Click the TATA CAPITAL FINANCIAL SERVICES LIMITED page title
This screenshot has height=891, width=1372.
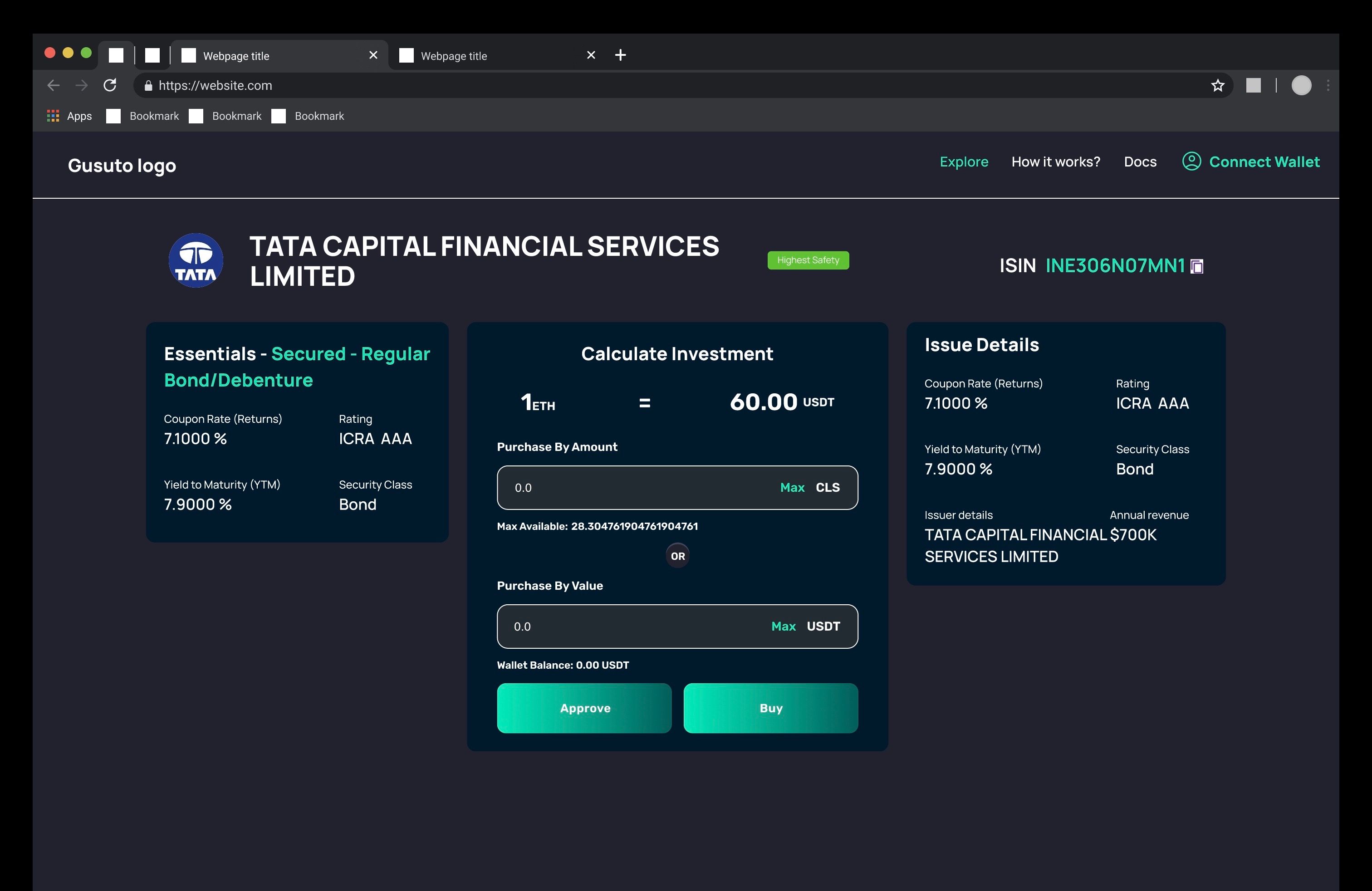coord(484,261)
